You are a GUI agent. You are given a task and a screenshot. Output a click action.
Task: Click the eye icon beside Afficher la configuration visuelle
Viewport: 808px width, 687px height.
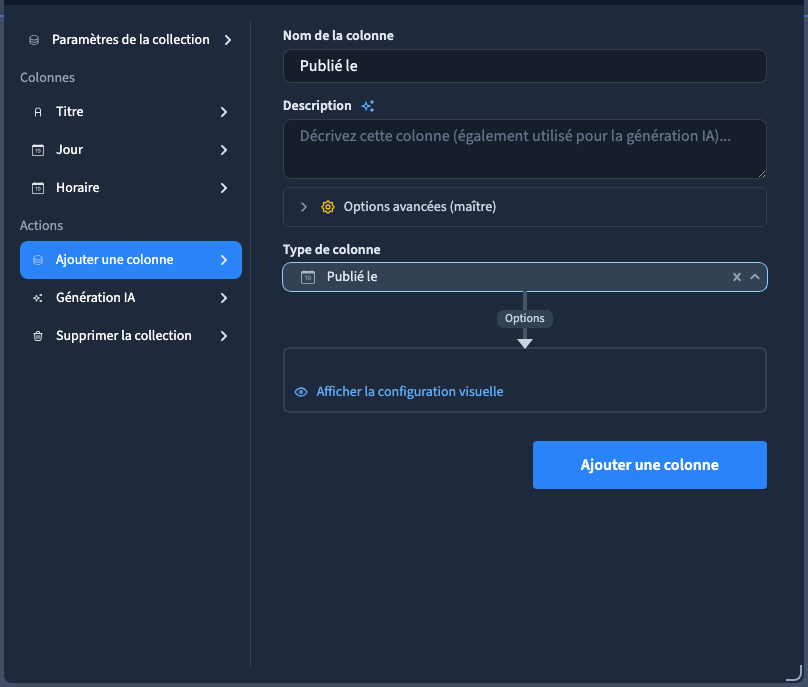[x=301, y=392]
